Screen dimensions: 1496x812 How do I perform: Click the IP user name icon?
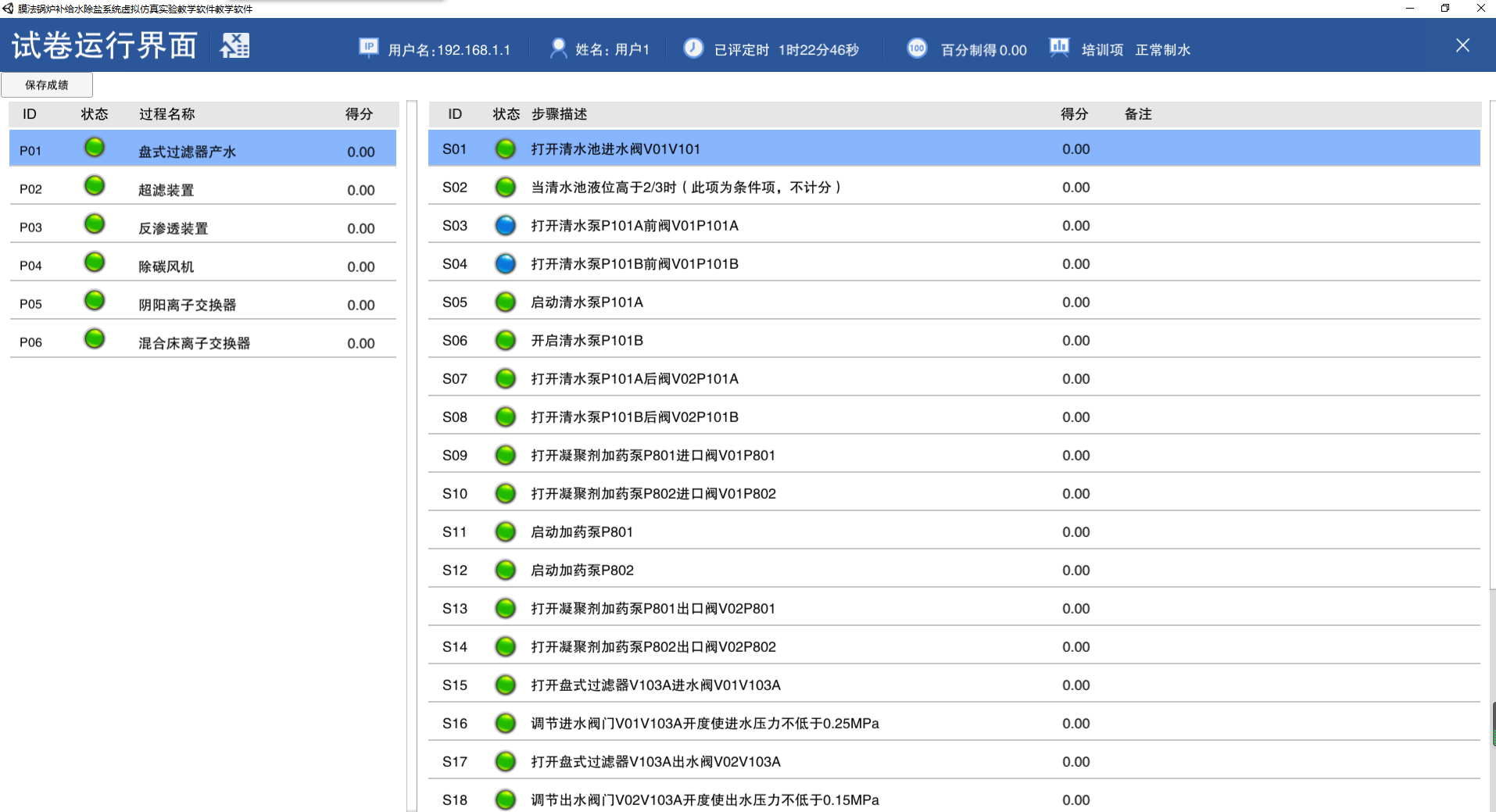[x=368, y=48]
